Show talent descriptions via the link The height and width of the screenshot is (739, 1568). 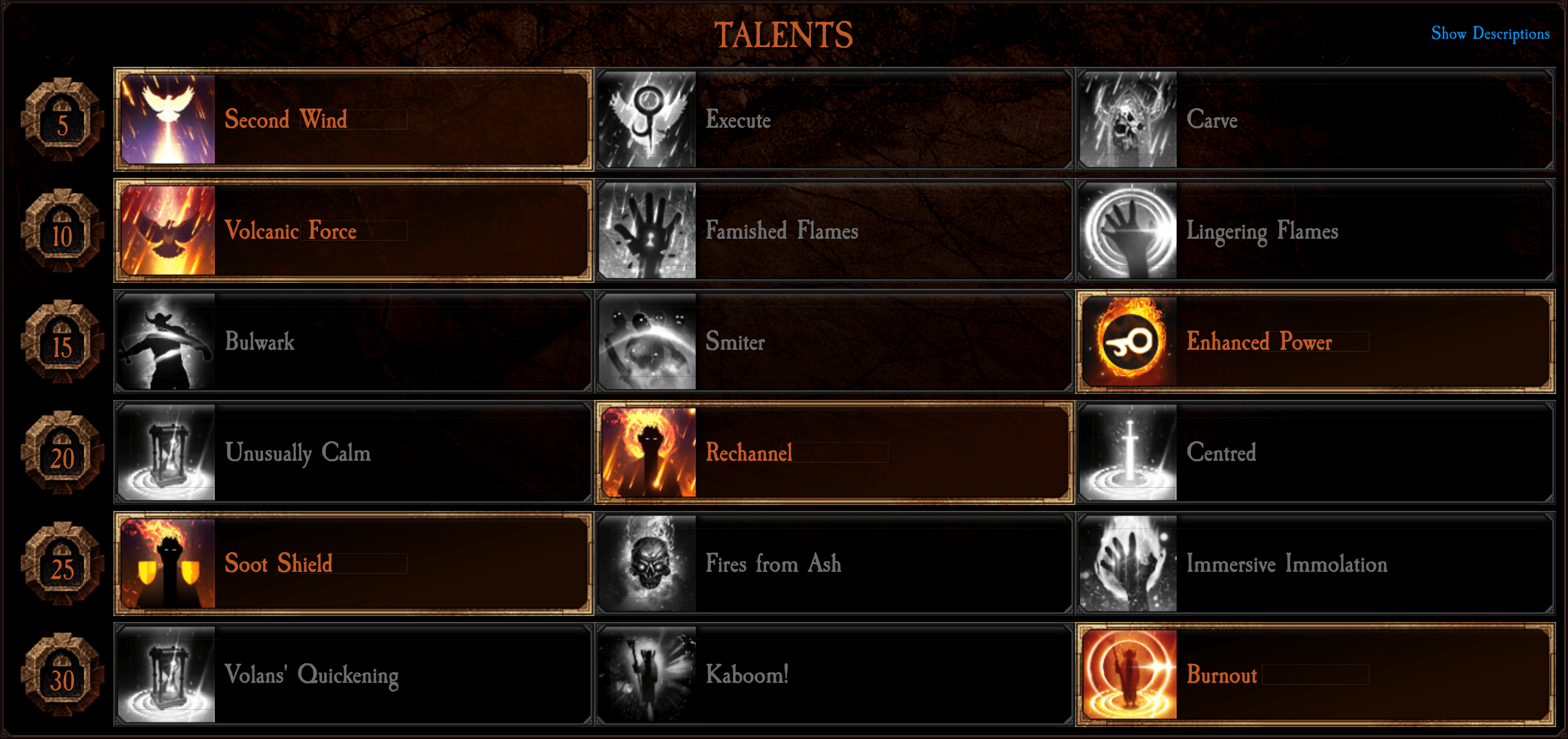click(1490, 33)
